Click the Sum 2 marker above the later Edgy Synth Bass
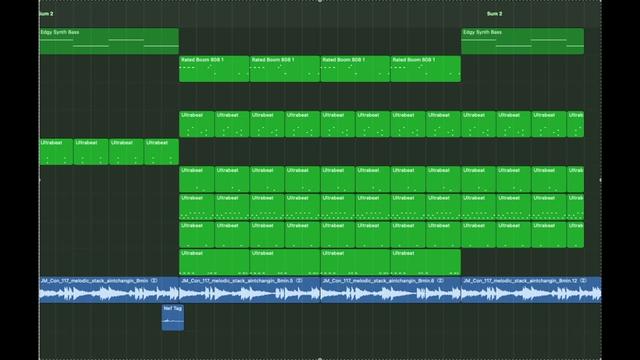The image size is (640, 360). click(494, 13)
